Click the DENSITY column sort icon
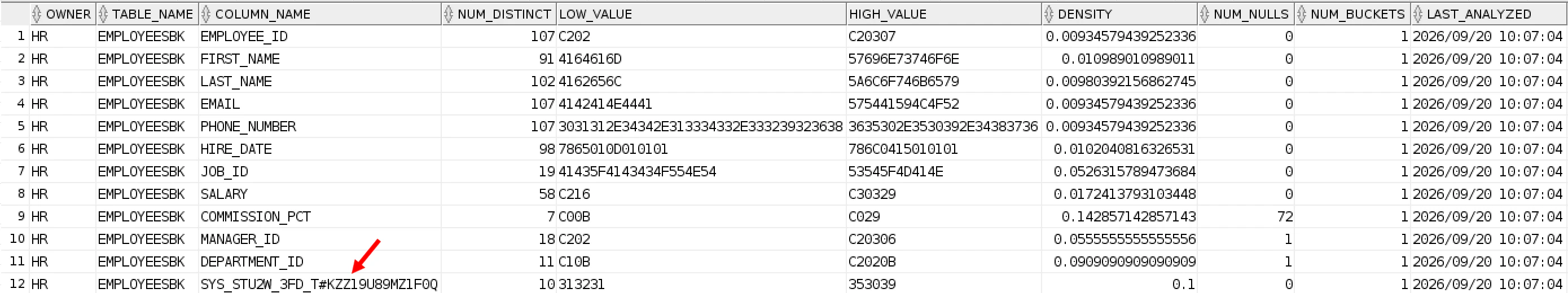The height and width of the screenshot is (293, 1568). [1049, 14]
